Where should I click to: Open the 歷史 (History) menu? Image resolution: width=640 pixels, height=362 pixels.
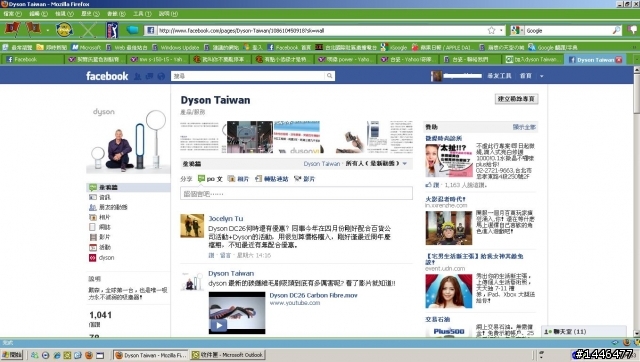90,13
